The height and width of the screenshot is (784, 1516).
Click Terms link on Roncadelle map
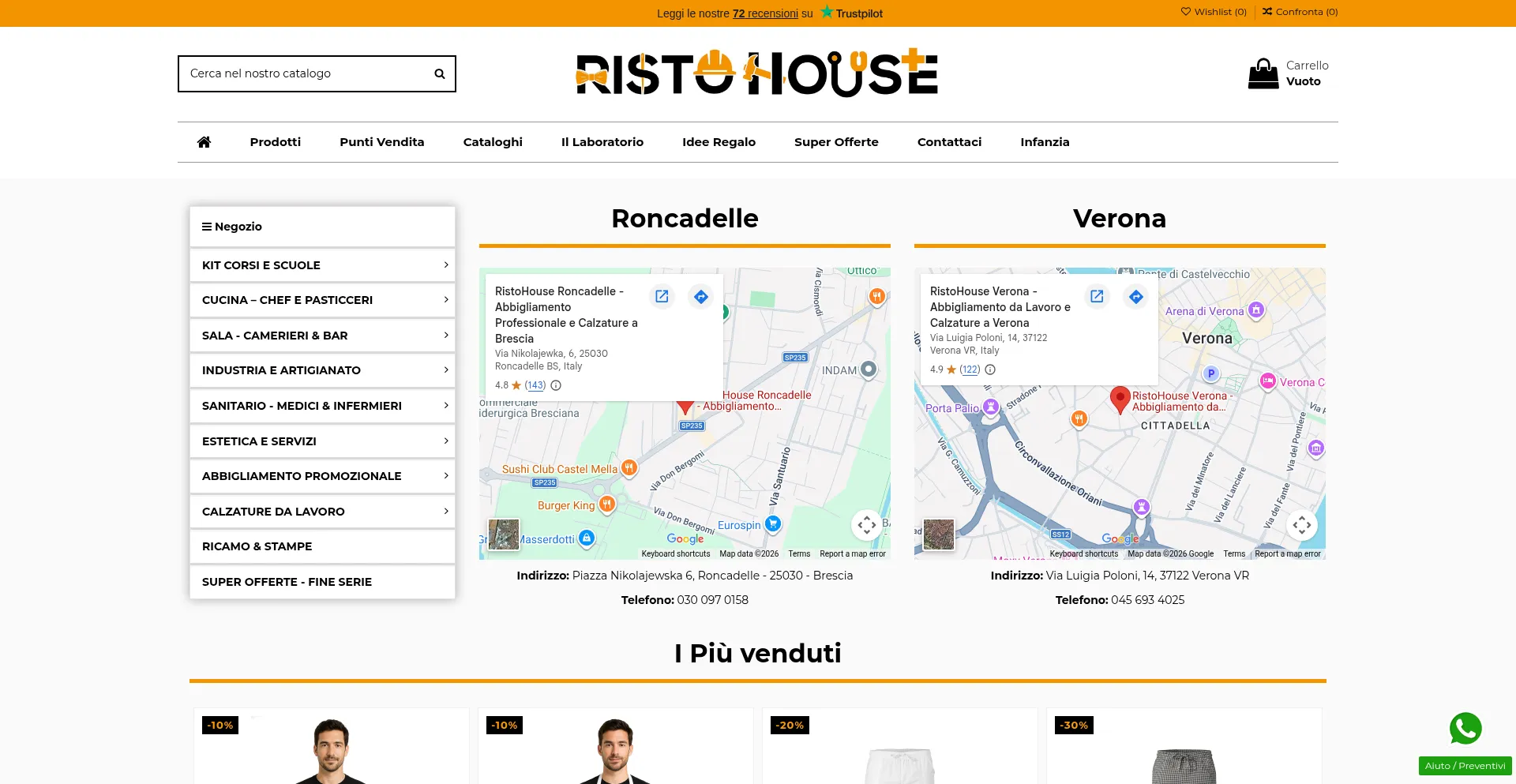799,554
